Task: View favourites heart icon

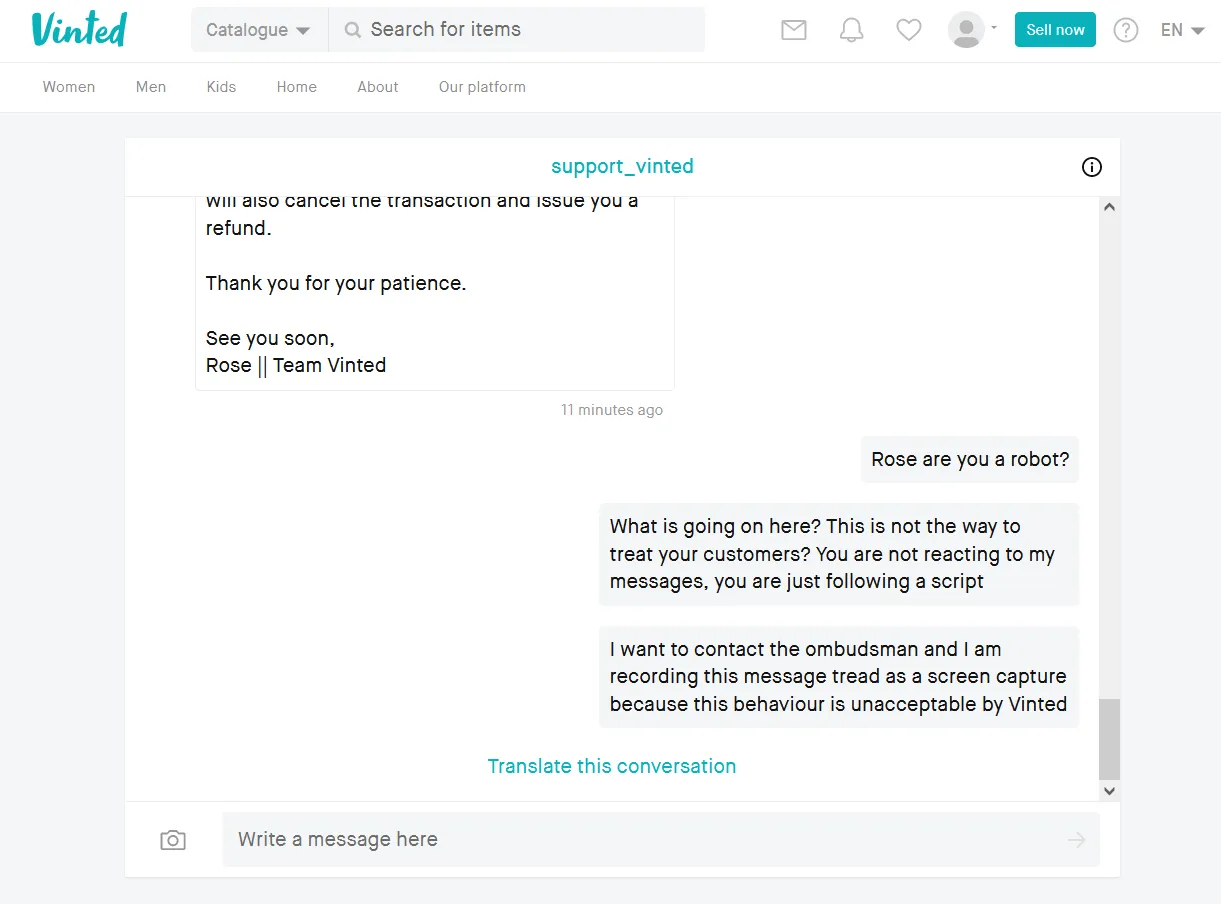Action: (908, 30)
